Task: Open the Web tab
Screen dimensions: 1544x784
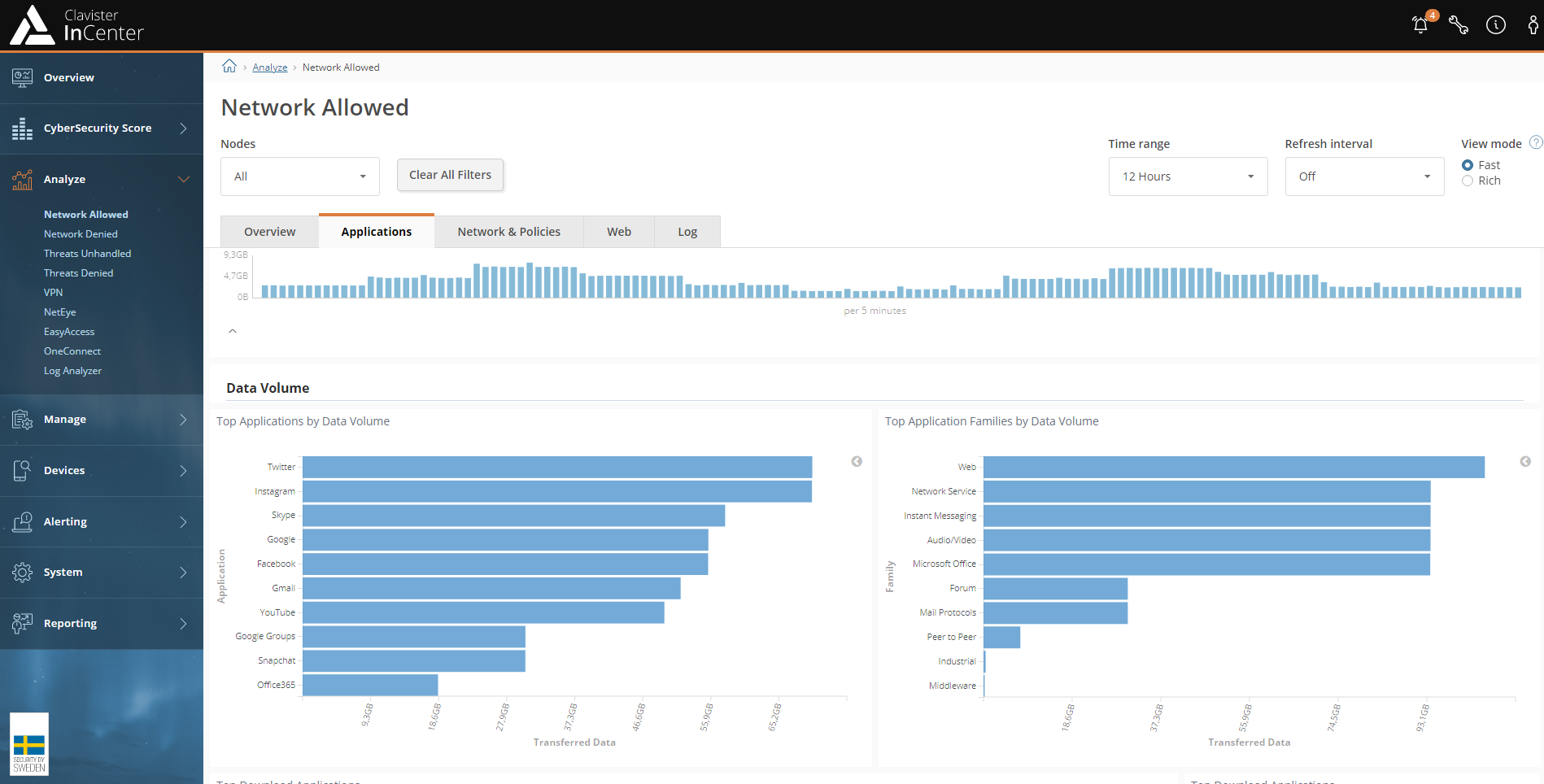Action: tap(619, 232)
